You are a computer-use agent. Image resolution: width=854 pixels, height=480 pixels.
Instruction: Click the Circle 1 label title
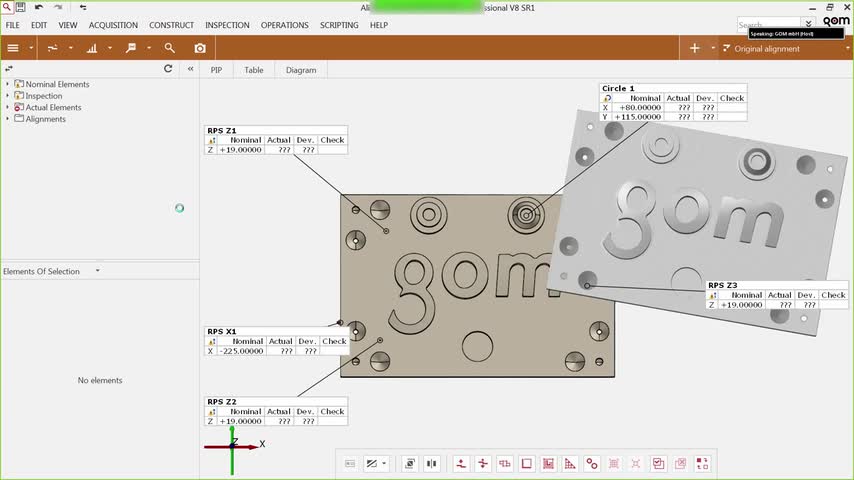click(618, 88)
